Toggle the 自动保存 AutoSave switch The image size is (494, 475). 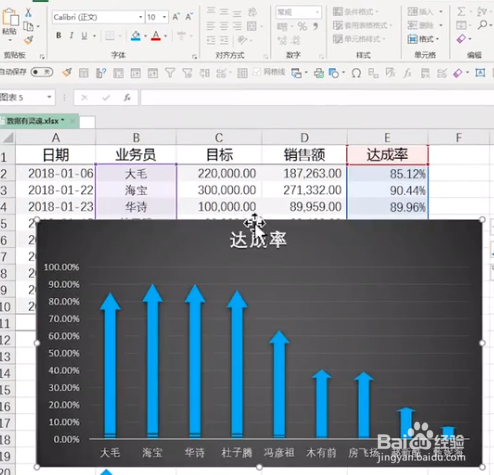pos(42,72)
